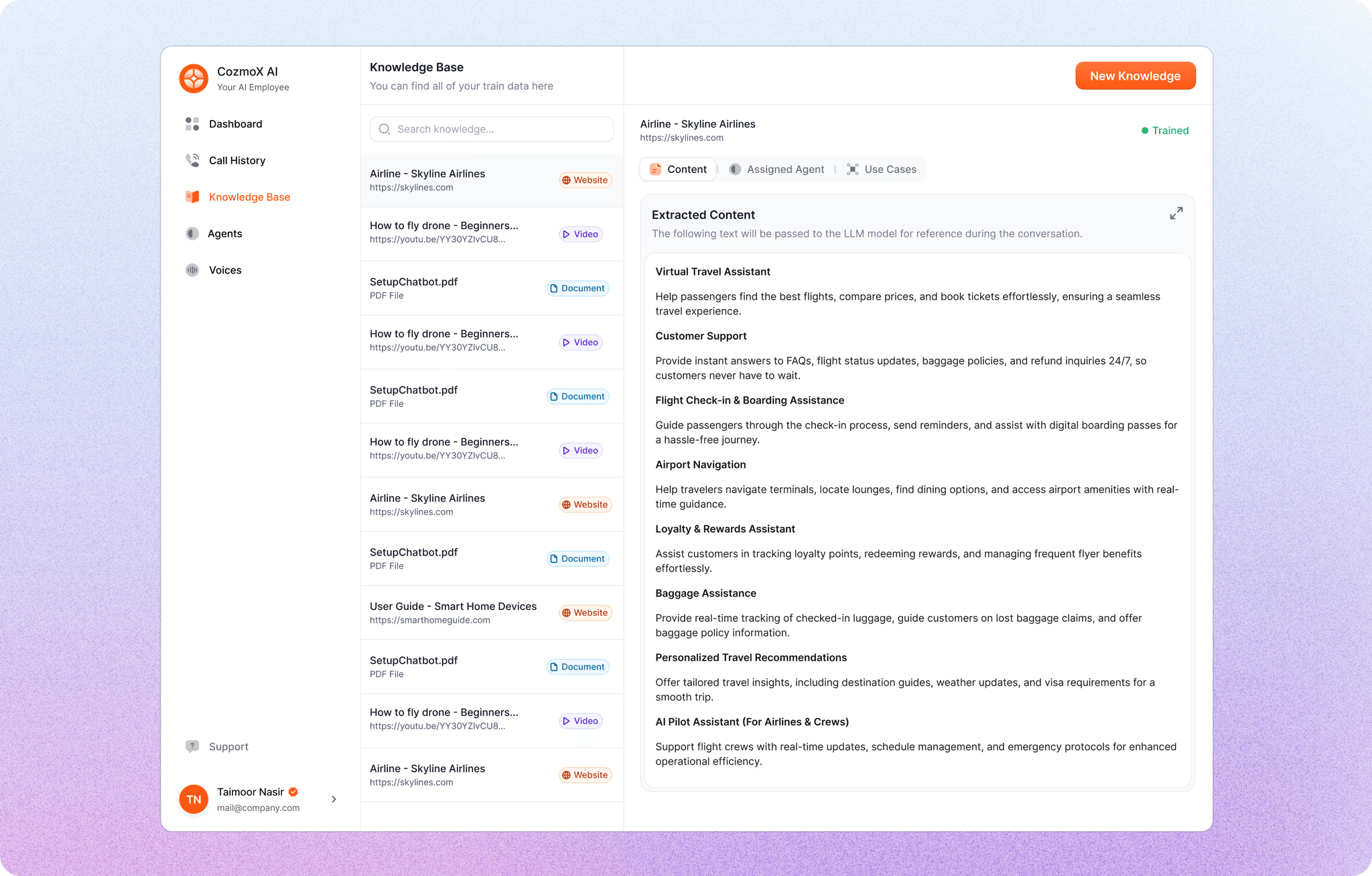Open the https://skylines.com link
The width and height of the screenshot is (1372, 876).
681,137
